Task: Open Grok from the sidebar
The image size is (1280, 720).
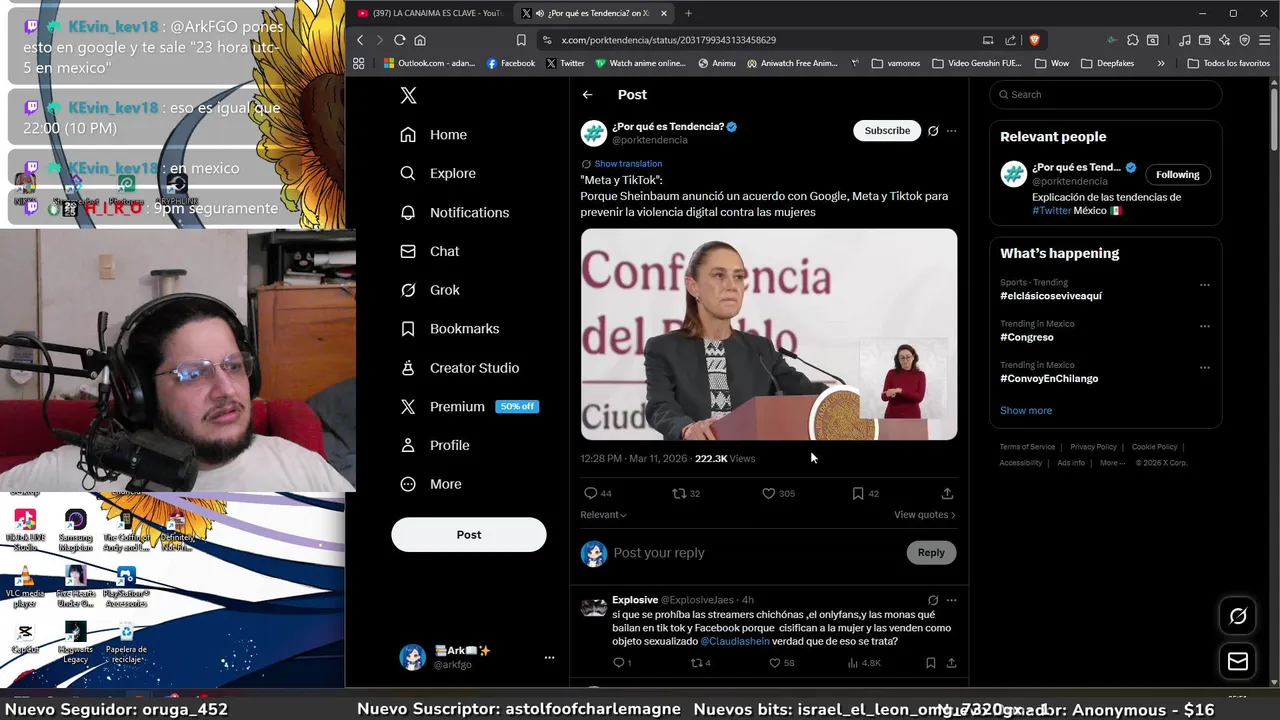Action: pos(430,290)
